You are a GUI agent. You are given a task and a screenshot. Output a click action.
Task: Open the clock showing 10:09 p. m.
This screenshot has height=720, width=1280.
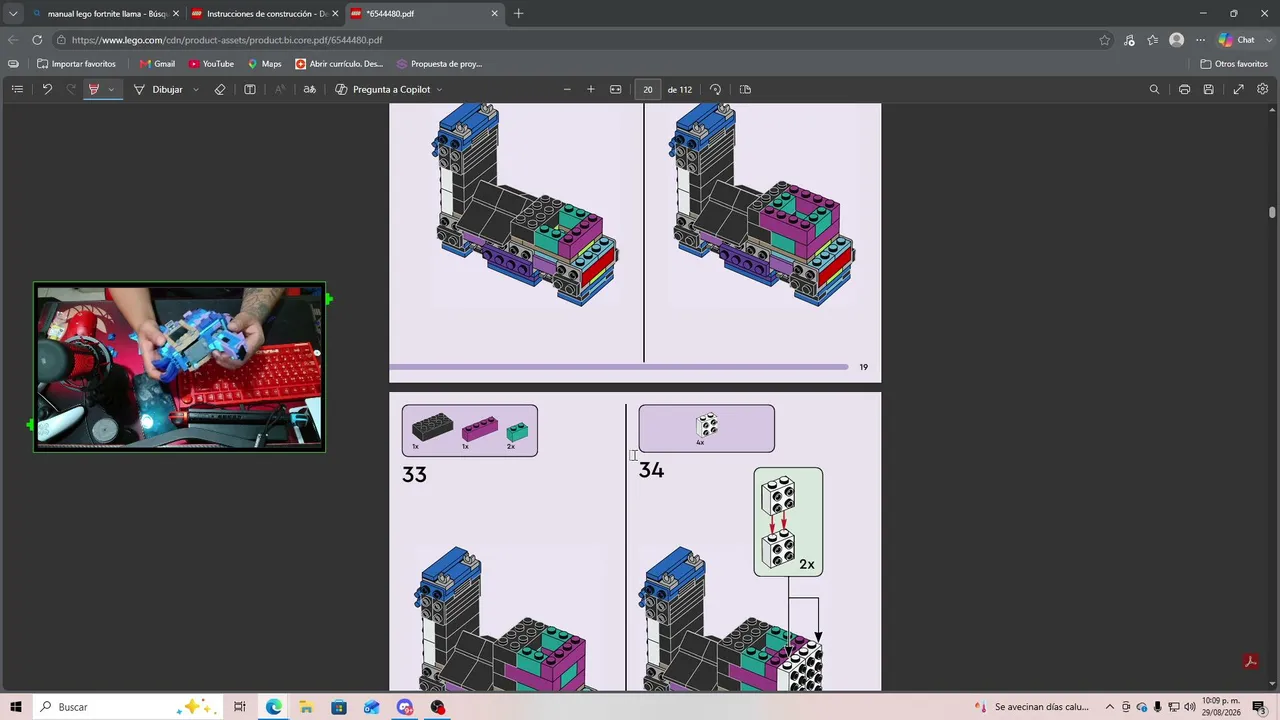(1221, 706)
